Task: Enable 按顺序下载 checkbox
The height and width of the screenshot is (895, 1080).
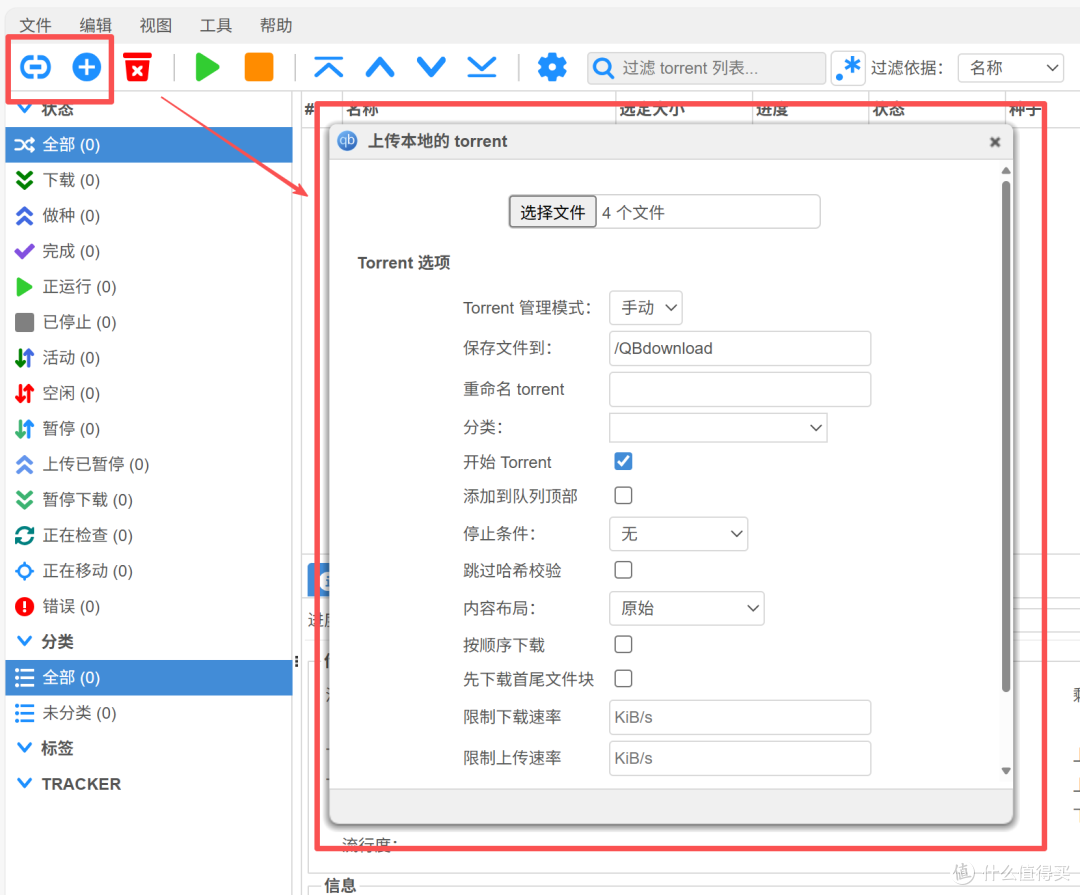Action: pyautogui.click(x=623, y=644)
